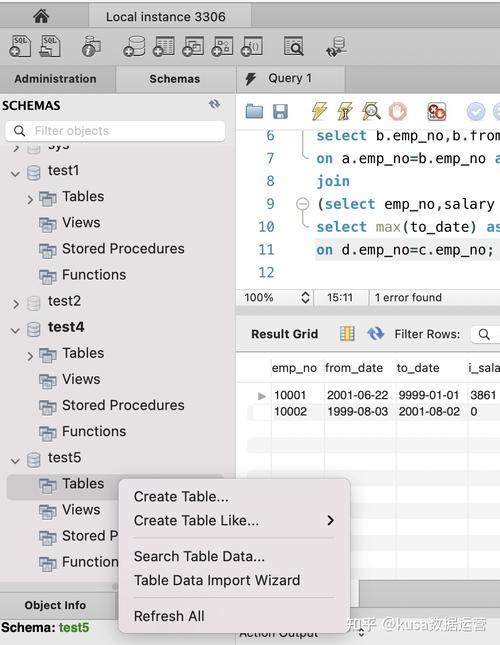Choose Search Table Data... menu entry
This screenshot has height=645, width=500.
point(199,556)
